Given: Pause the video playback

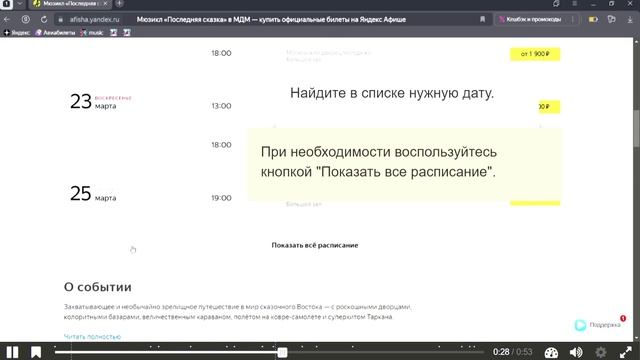Looking at the screenshot, I should 12,352.
